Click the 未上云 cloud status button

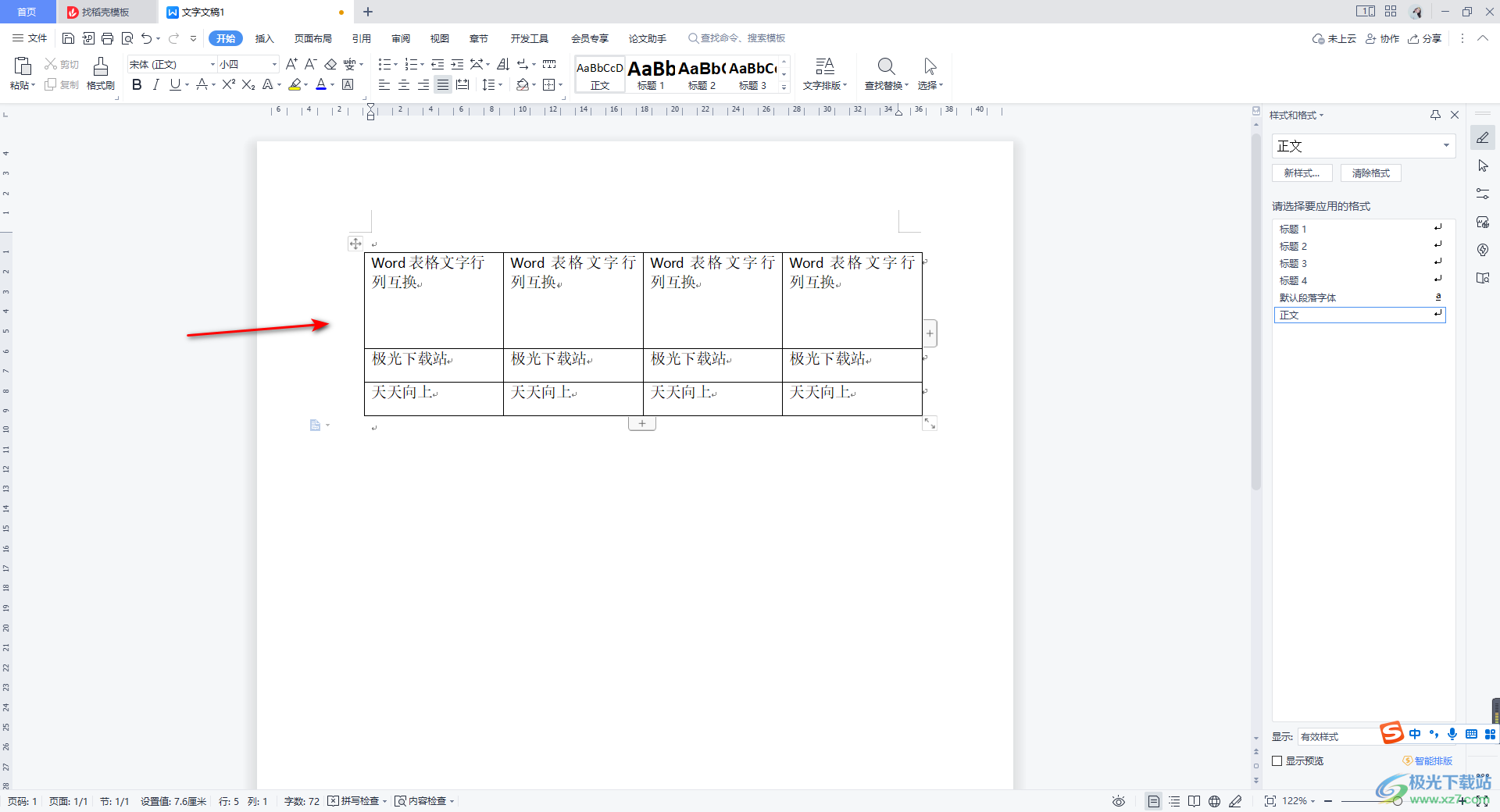pos(1334,38)
